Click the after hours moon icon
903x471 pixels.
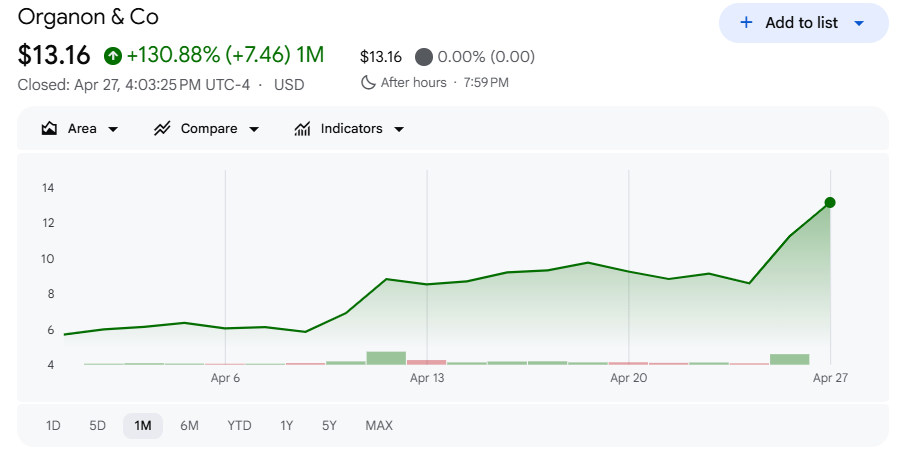pyautogui.click(x=368, y=82)
